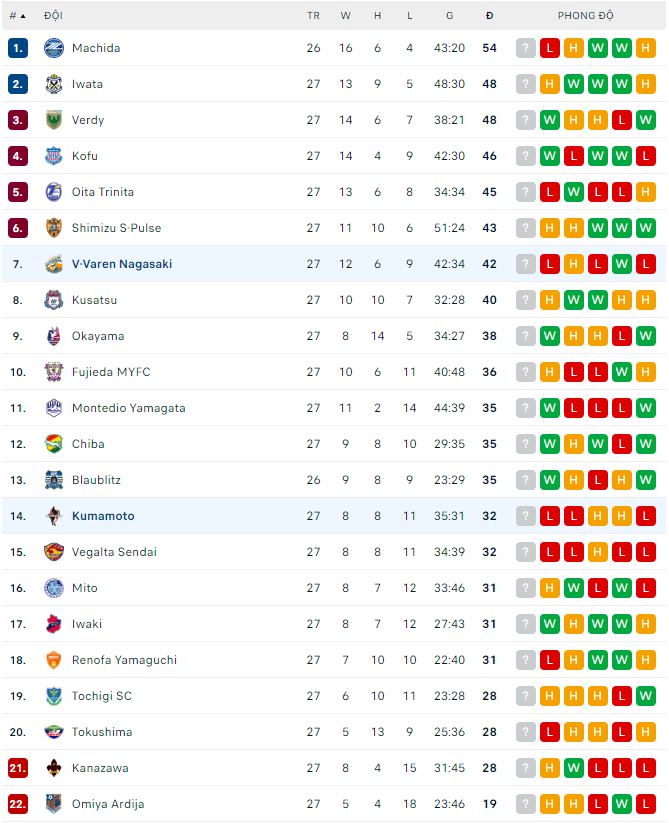Click Machida's gray question mark form box

pyautogui.click(x=526, y=48)
